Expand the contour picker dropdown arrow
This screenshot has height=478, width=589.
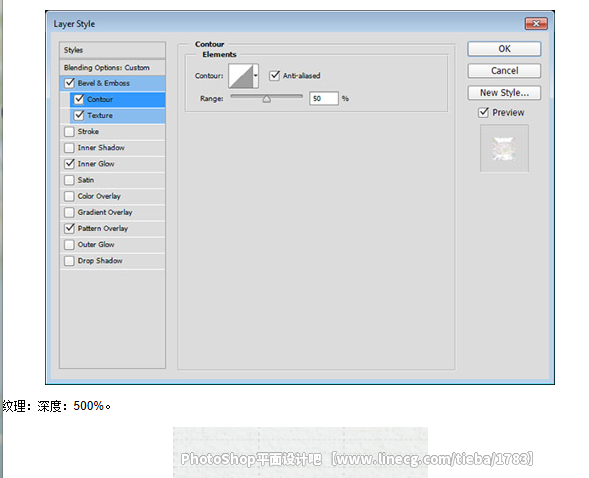tap(256, 76)
